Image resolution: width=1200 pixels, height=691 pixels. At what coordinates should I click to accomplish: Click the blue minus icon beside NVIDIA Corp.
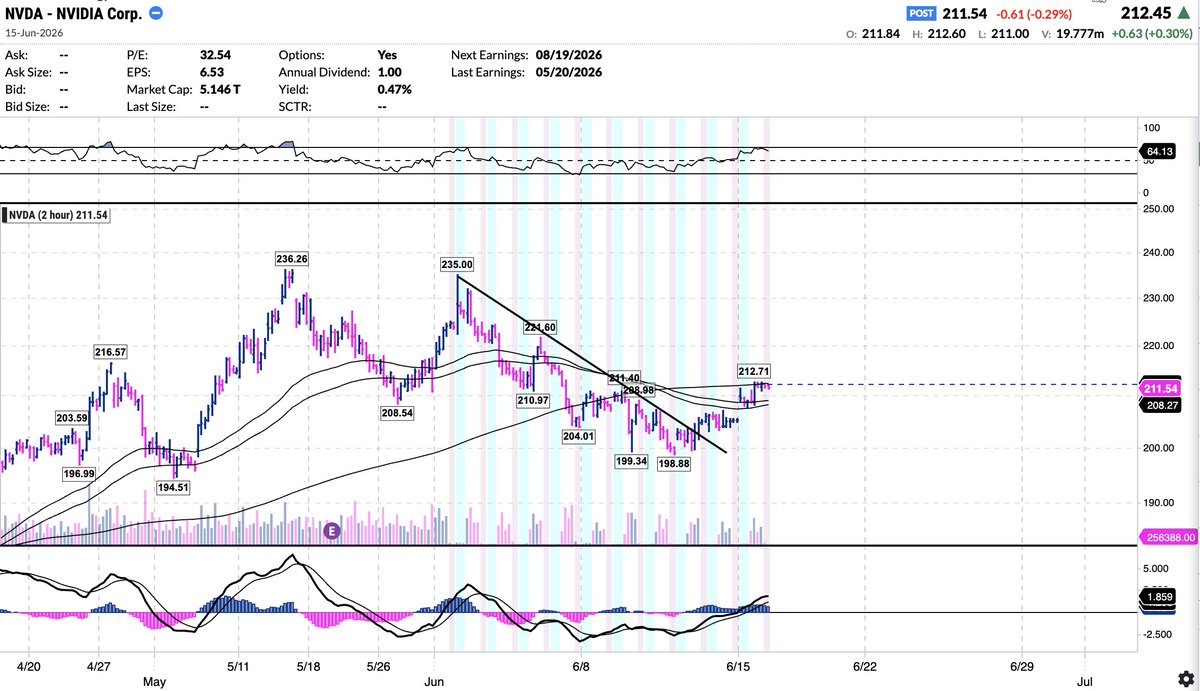click(157, 13)
